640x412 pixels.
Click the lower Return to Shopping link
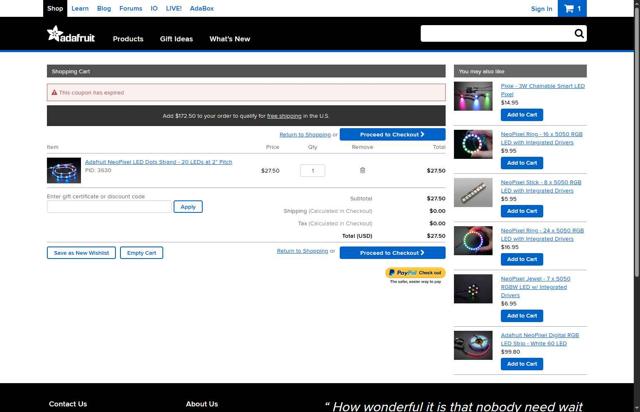[302, 251]
